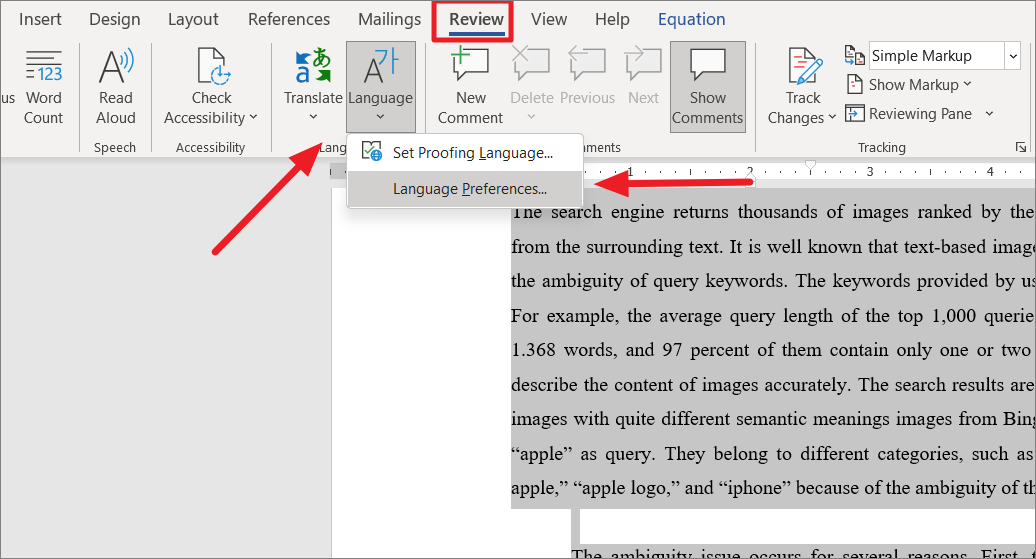Toggle the Show Comments button
Screen dimensions: 1036x559
(707, 68)
